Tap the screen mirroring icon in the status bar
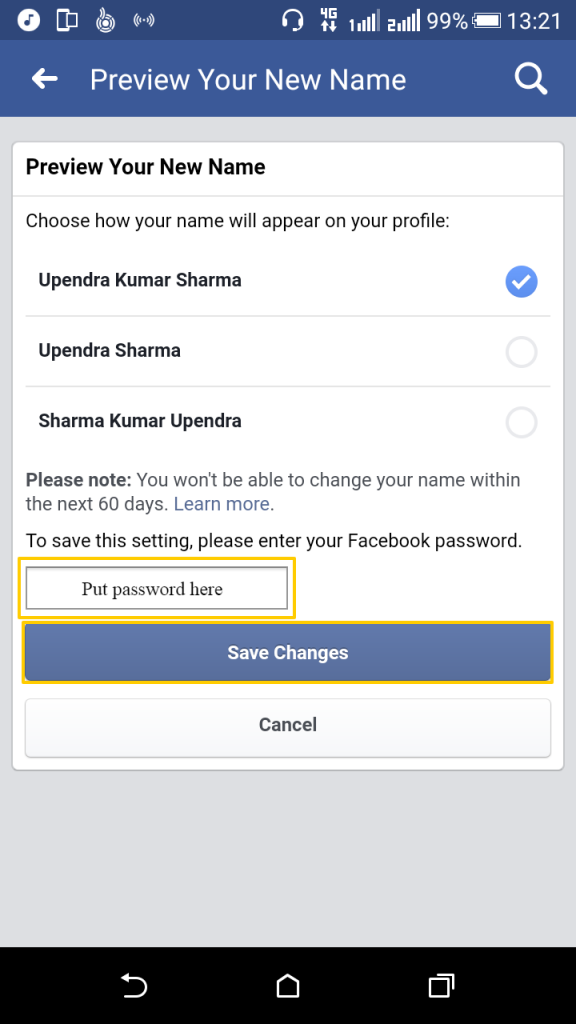576x1024 pixels. tap(66, 18)
